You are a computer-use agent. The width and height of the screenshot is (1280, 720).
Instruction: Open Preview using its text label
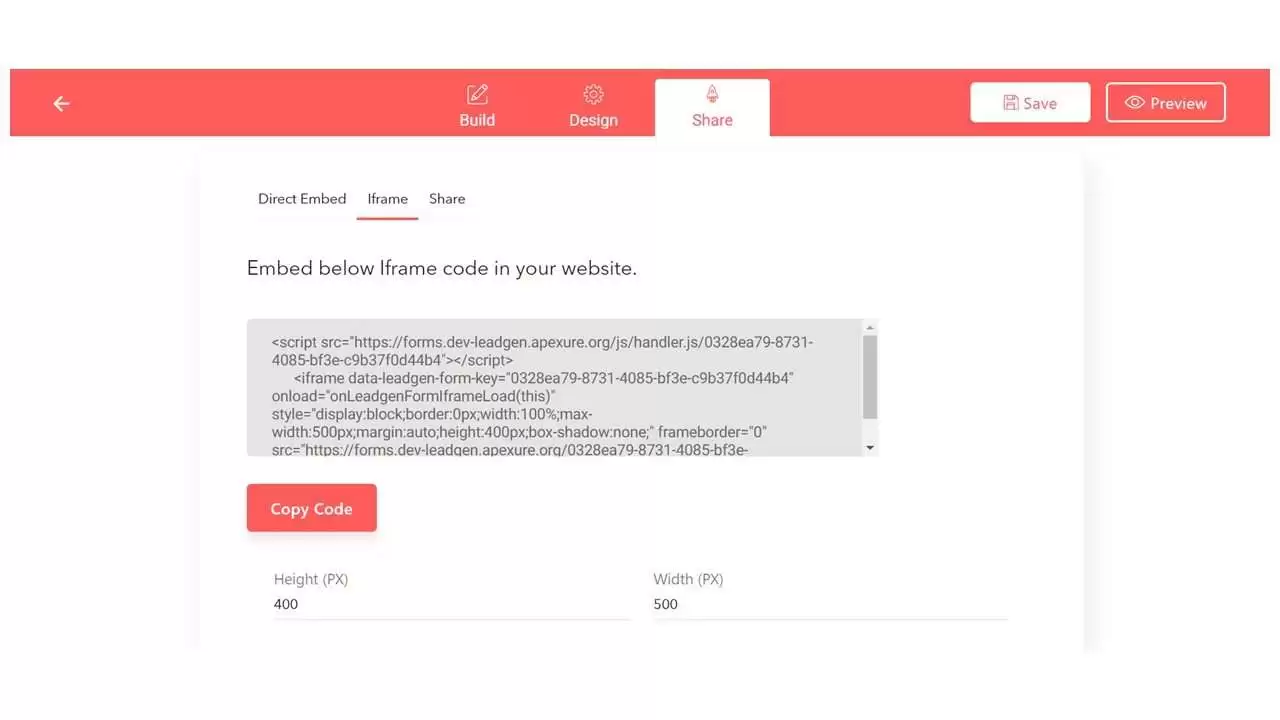coord(1178,103)
